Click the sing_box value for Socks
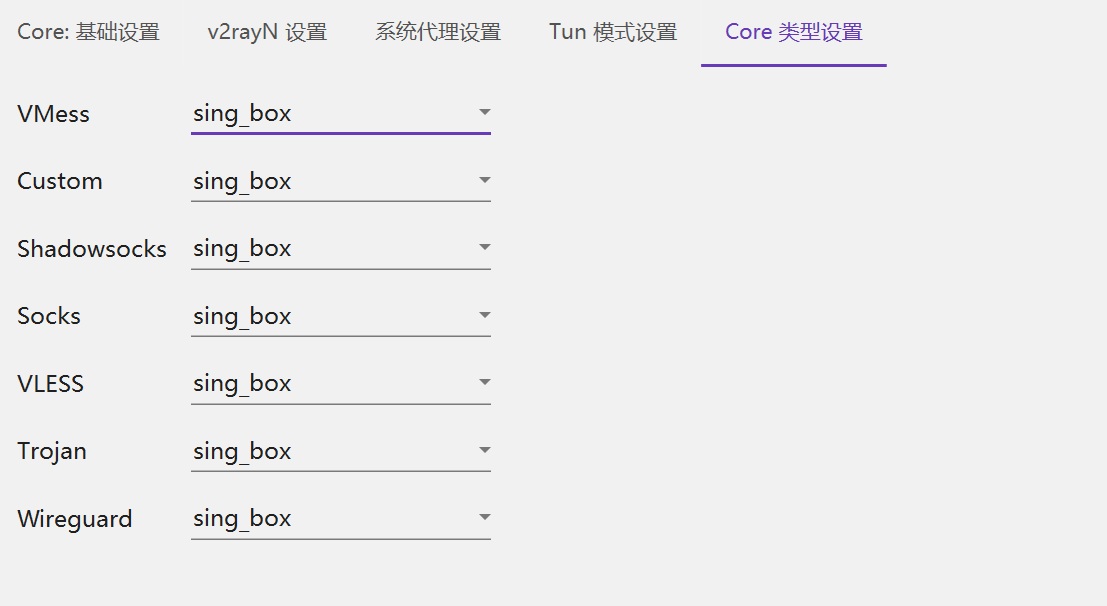1107x606 pixels. [x=242, y=316]
